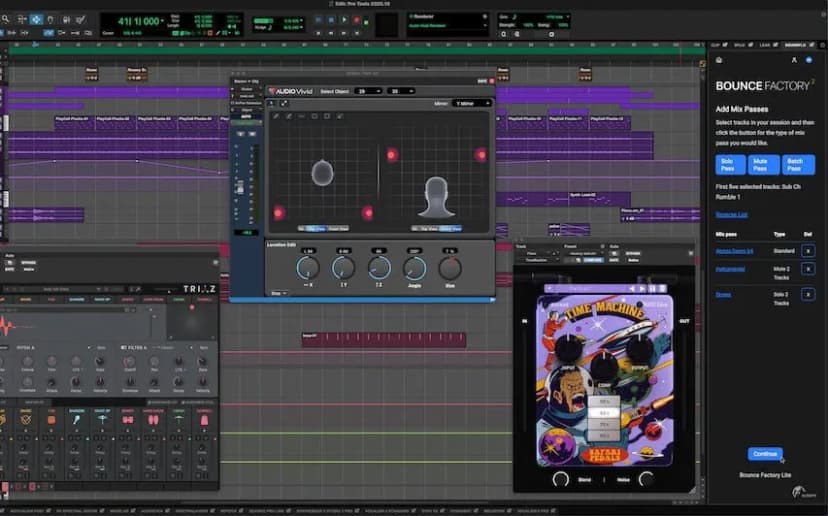Turn the right Output knob on Time Machine
This screenshot has height=516, width=828.
click(640, 349)
